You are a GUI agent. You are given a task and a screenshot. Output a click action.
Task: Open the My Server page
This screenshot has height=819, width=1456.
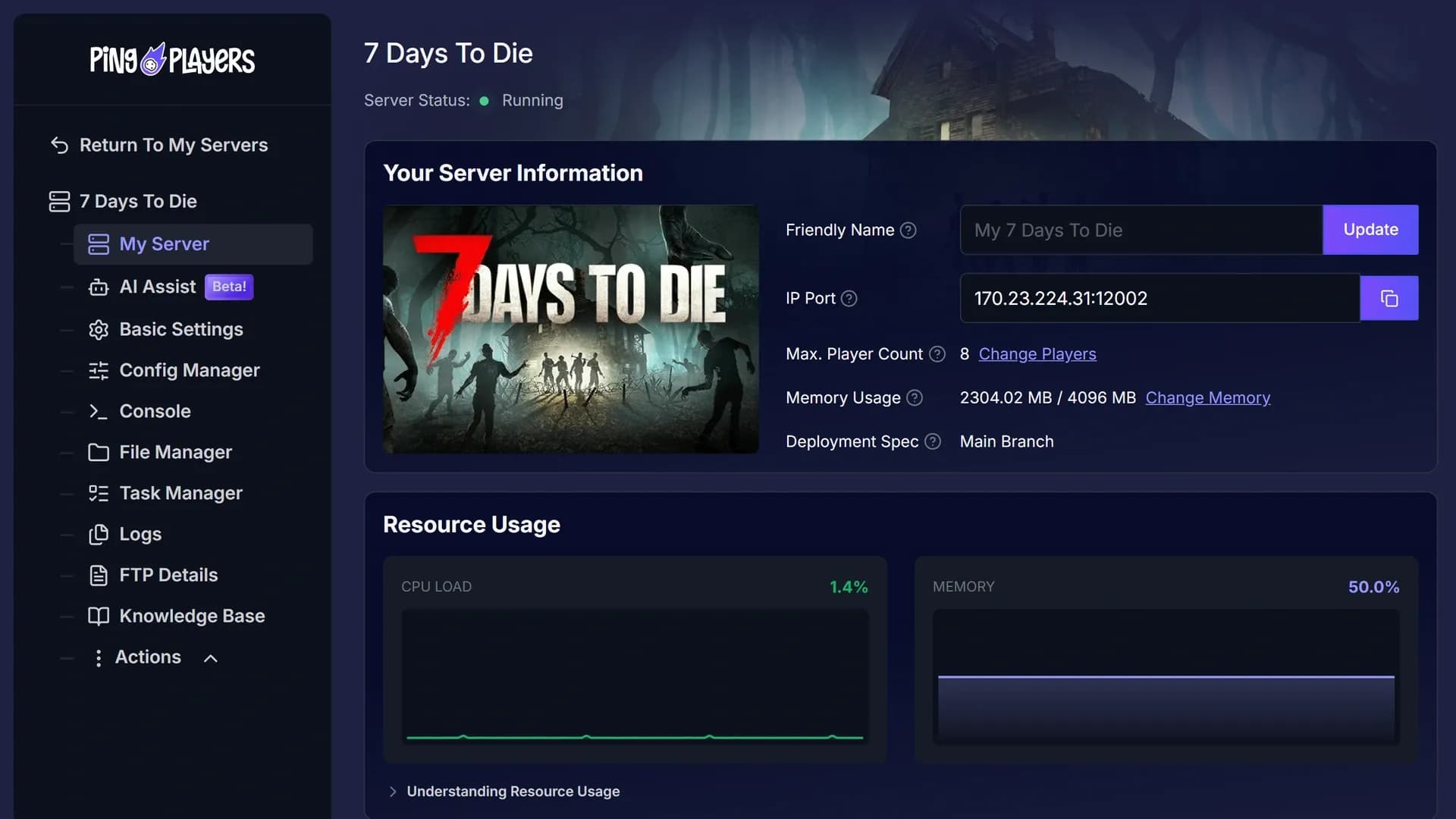193,244
